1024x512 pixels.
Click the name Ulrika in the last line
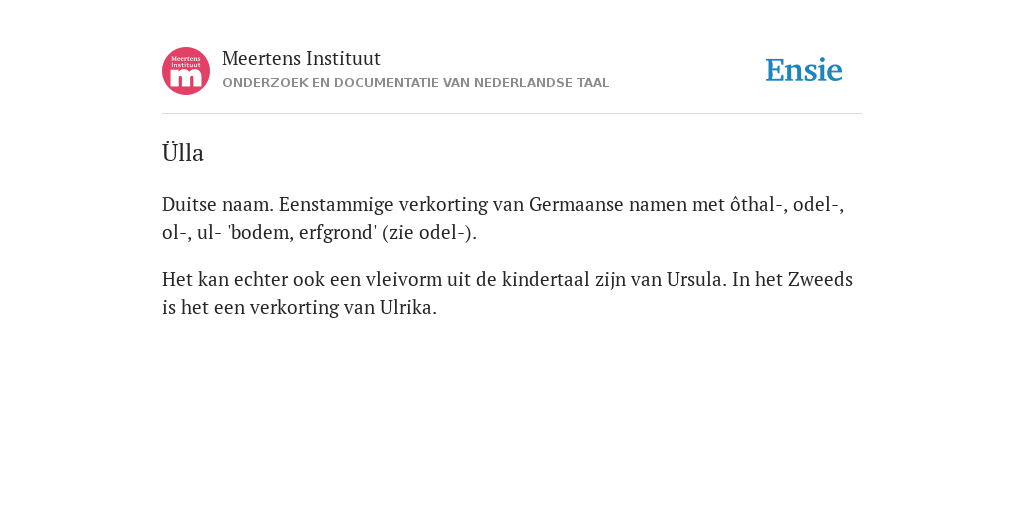click(408, 308)
